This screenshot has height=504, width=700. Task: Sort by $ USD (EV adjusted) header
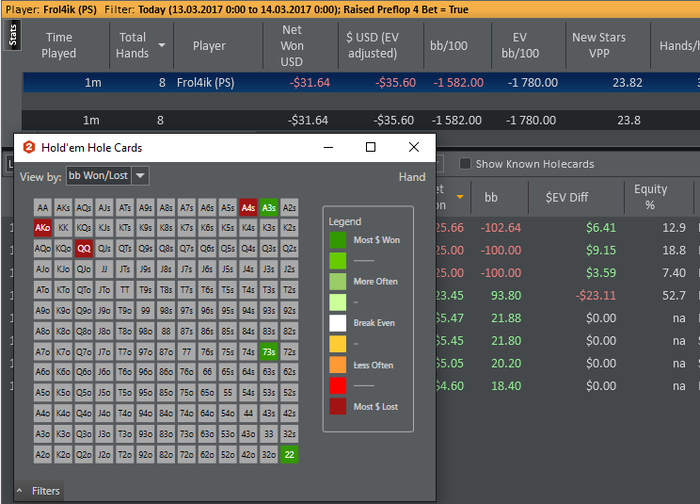tap(372, 45)
